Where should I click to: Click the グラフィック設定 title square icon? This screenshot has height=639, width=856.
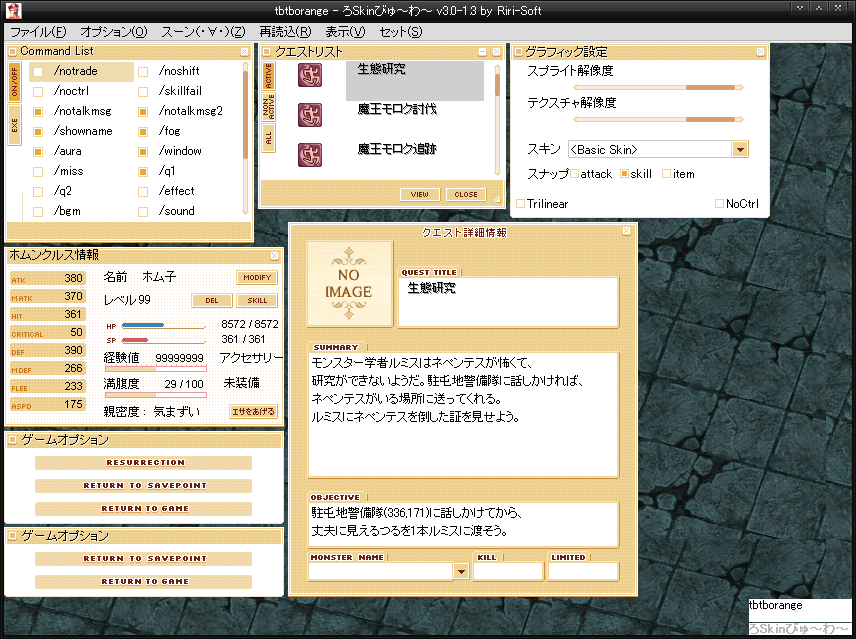point(518,52)
